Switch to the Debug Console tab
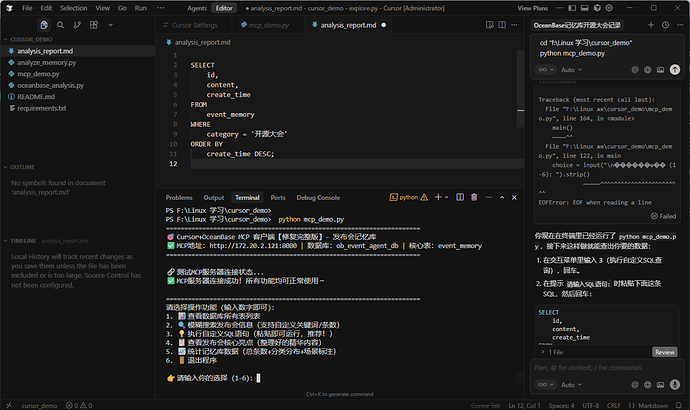Screen dimensions: 690x410 pos(317,198)
